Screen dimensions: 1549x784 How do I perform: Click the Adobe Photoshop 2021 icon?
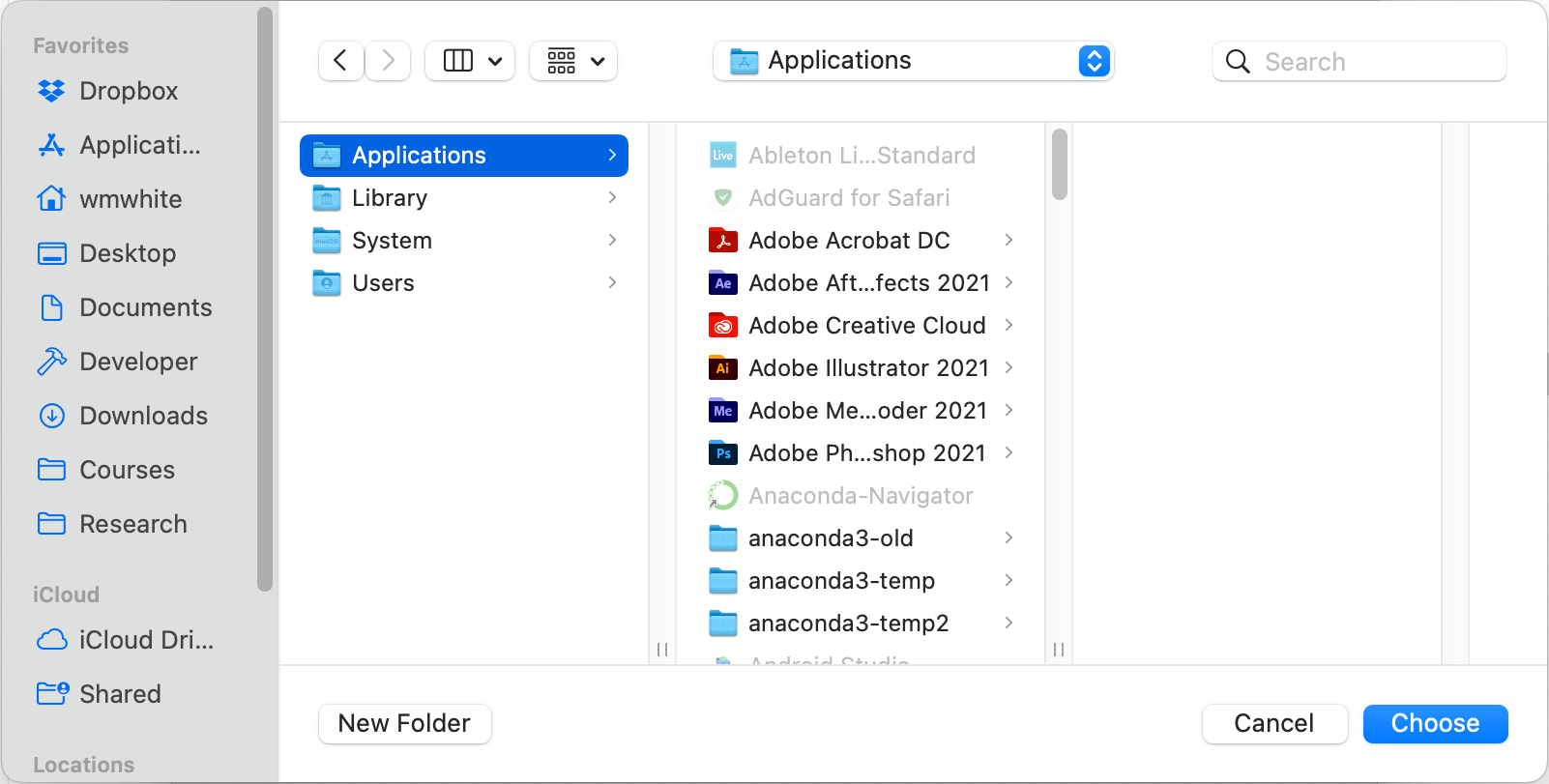[722, 453]
